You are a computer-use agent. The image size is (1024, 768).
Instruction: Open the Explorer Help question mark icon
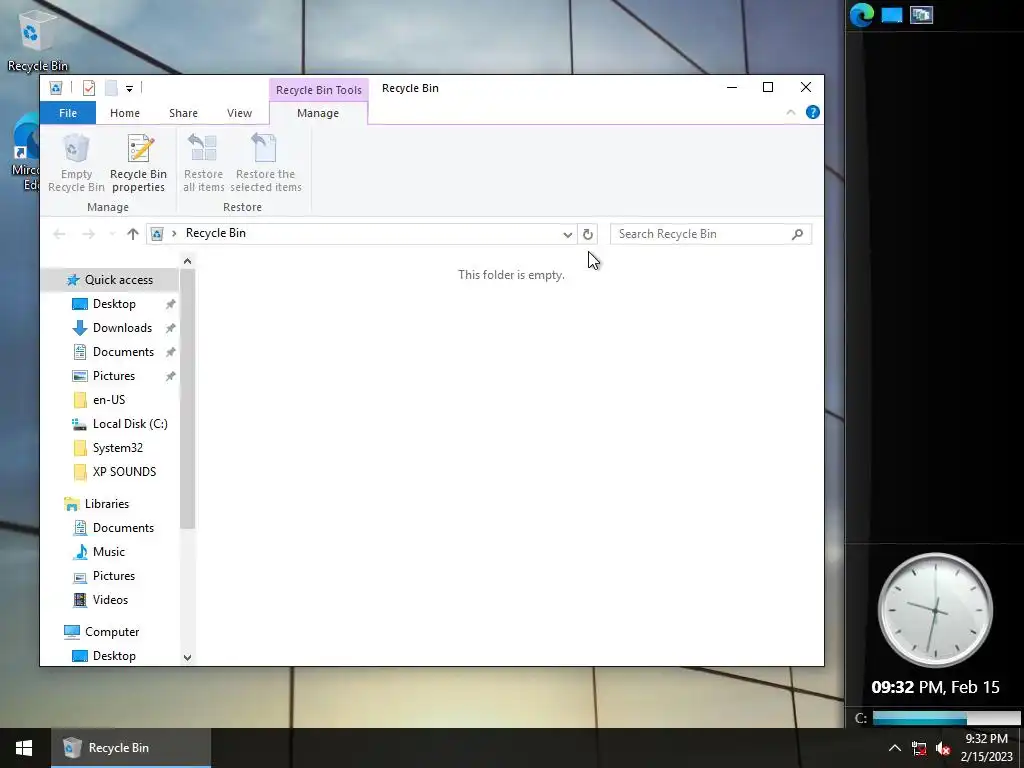pyautogui.click(x=812, y=112)
